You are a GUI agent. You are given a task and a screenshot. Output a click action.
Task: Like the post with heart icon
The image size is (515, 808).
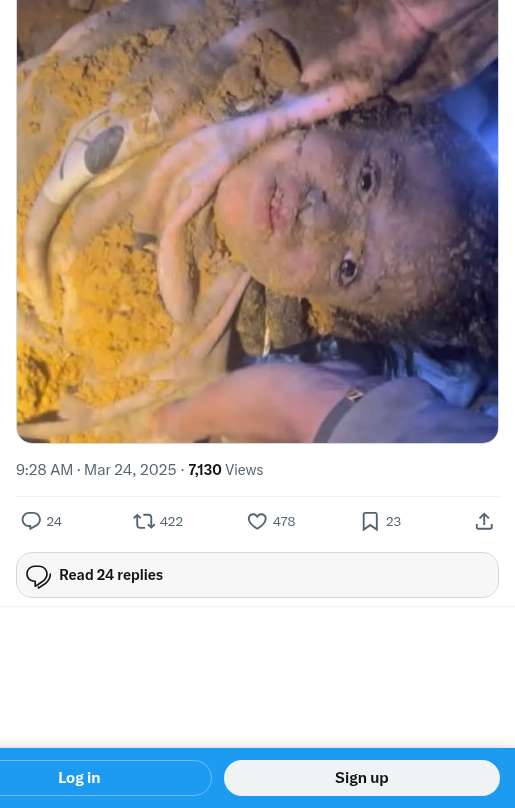point(257,521)
